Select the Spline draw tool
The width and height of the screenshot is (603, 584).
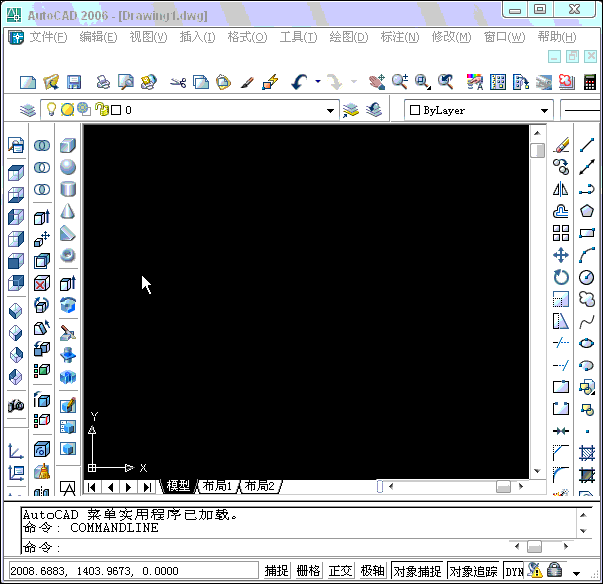[587, 321]
